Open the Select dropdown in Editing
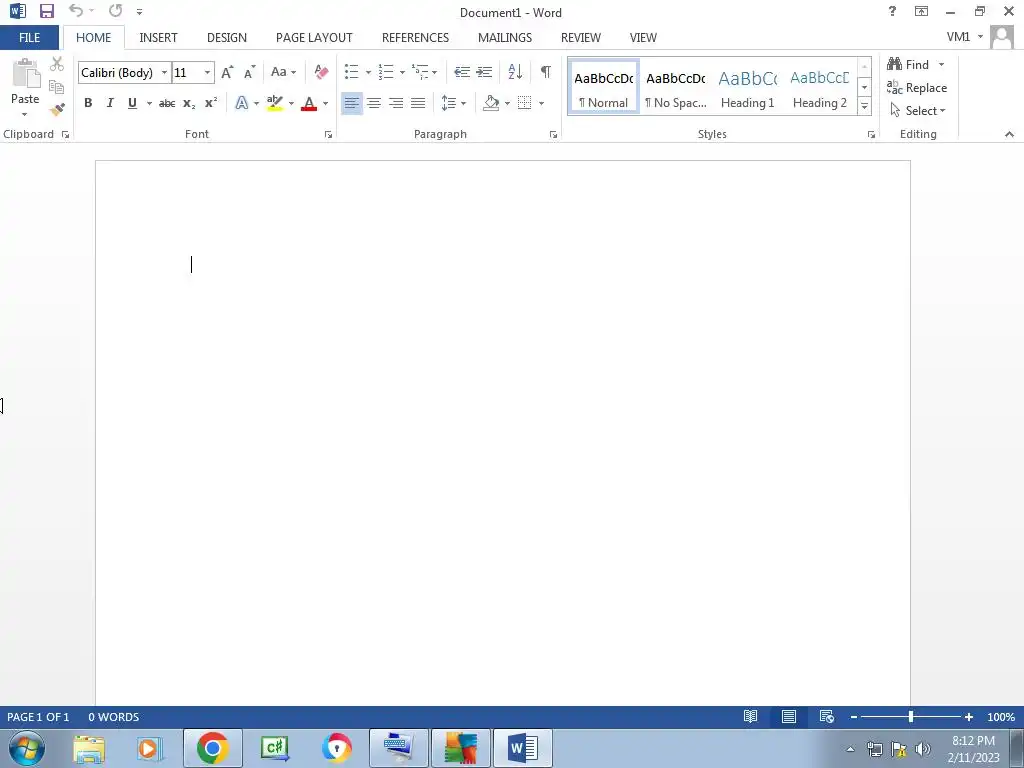The image size is (1024, 768). 918,111
